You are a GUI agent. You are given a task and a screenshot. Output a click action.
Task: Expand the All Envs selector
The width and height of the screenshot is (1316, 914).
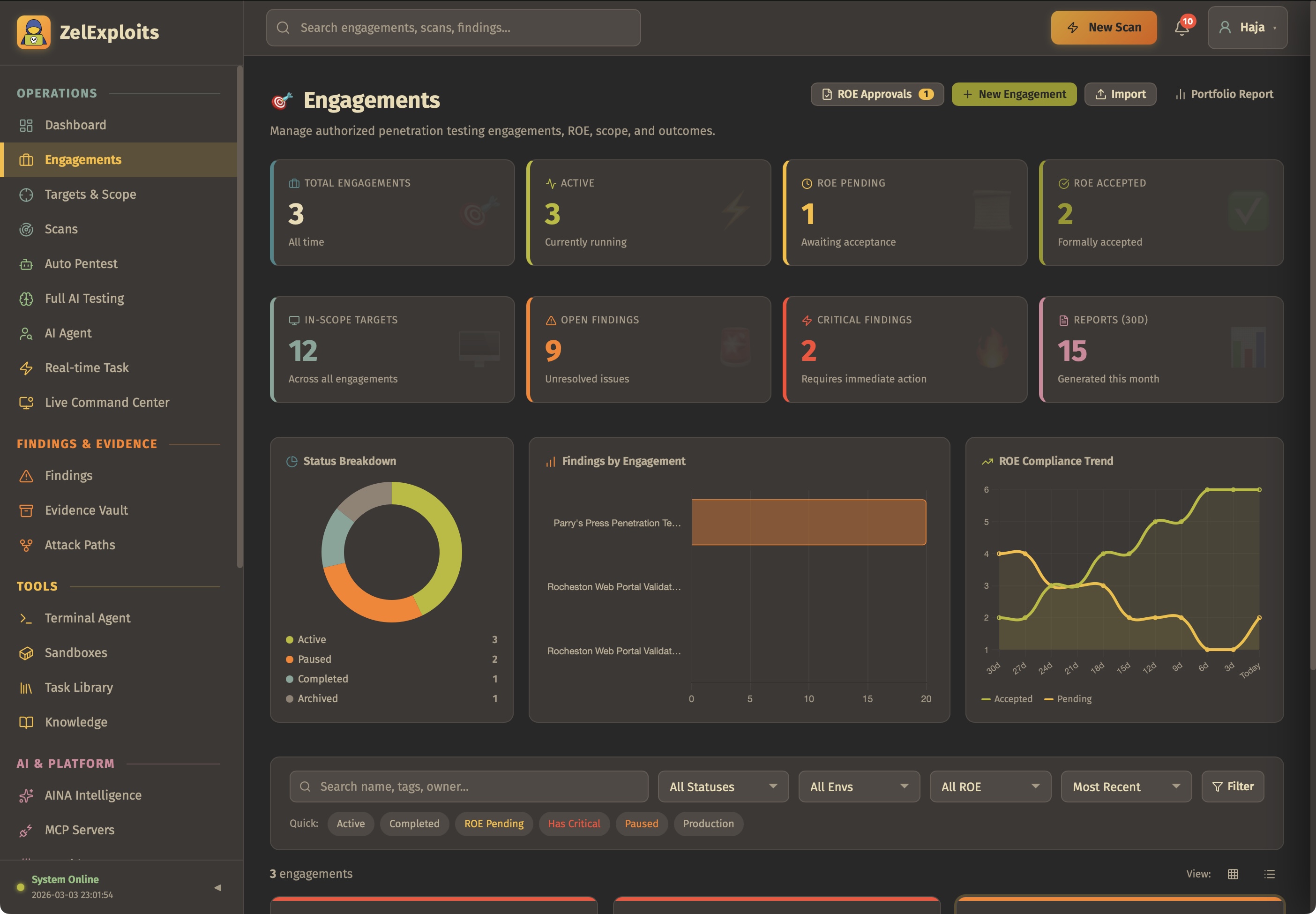point(859,787)
